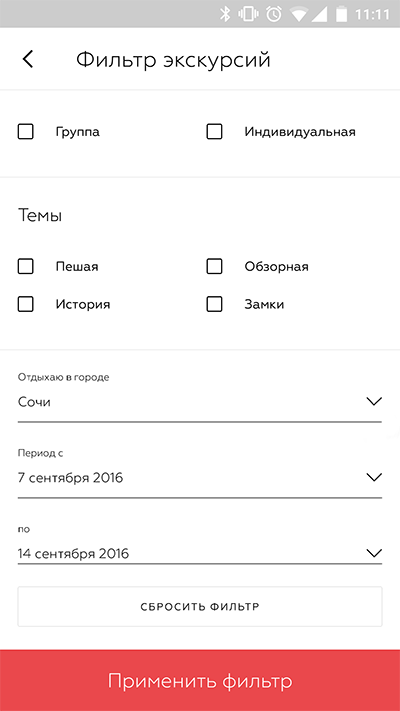Tap the Фильтр экскурсий page title
This screenshot has height=711, width=400.
pyautogui.click(x=173, y=60)
